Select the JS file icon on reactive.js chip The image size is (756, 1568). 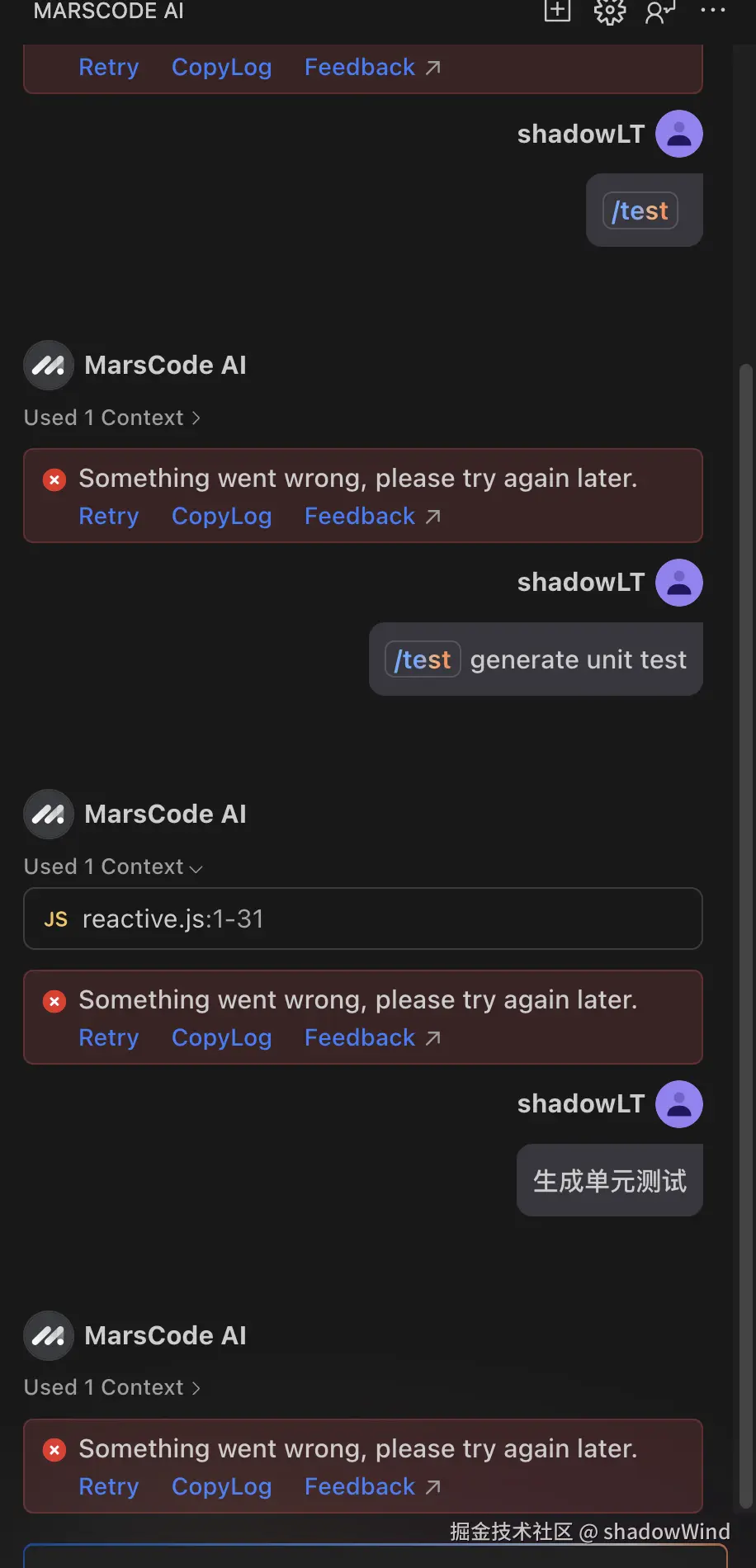pyautogui.click(x=54, y=919)
